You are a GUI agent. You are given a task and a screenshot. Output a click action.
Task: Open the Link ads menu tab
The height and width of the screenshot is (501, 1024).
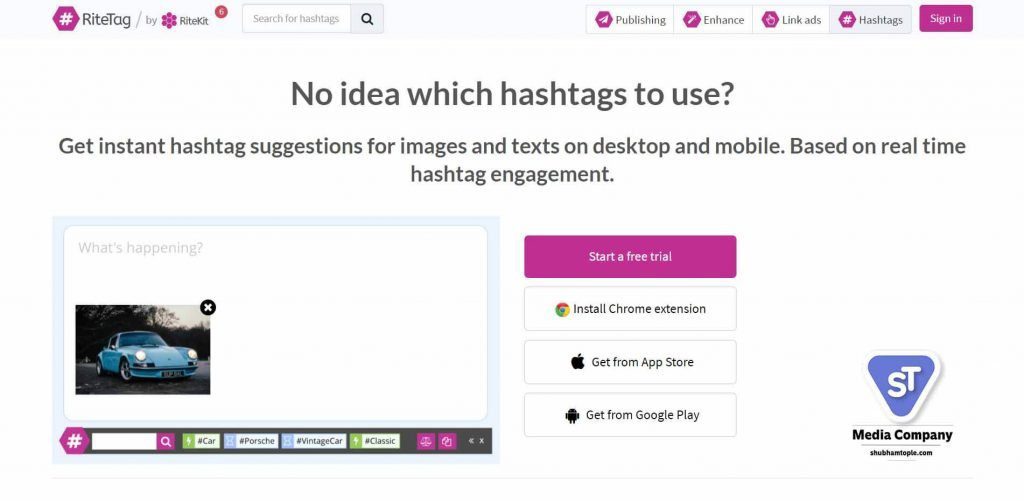pos(791,20)
